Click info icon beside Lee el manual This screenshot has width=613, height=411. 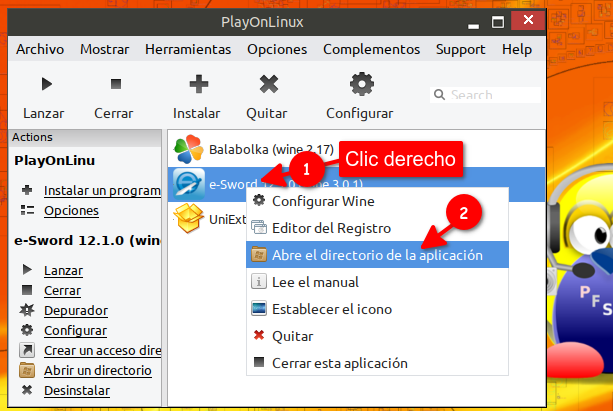259,282
